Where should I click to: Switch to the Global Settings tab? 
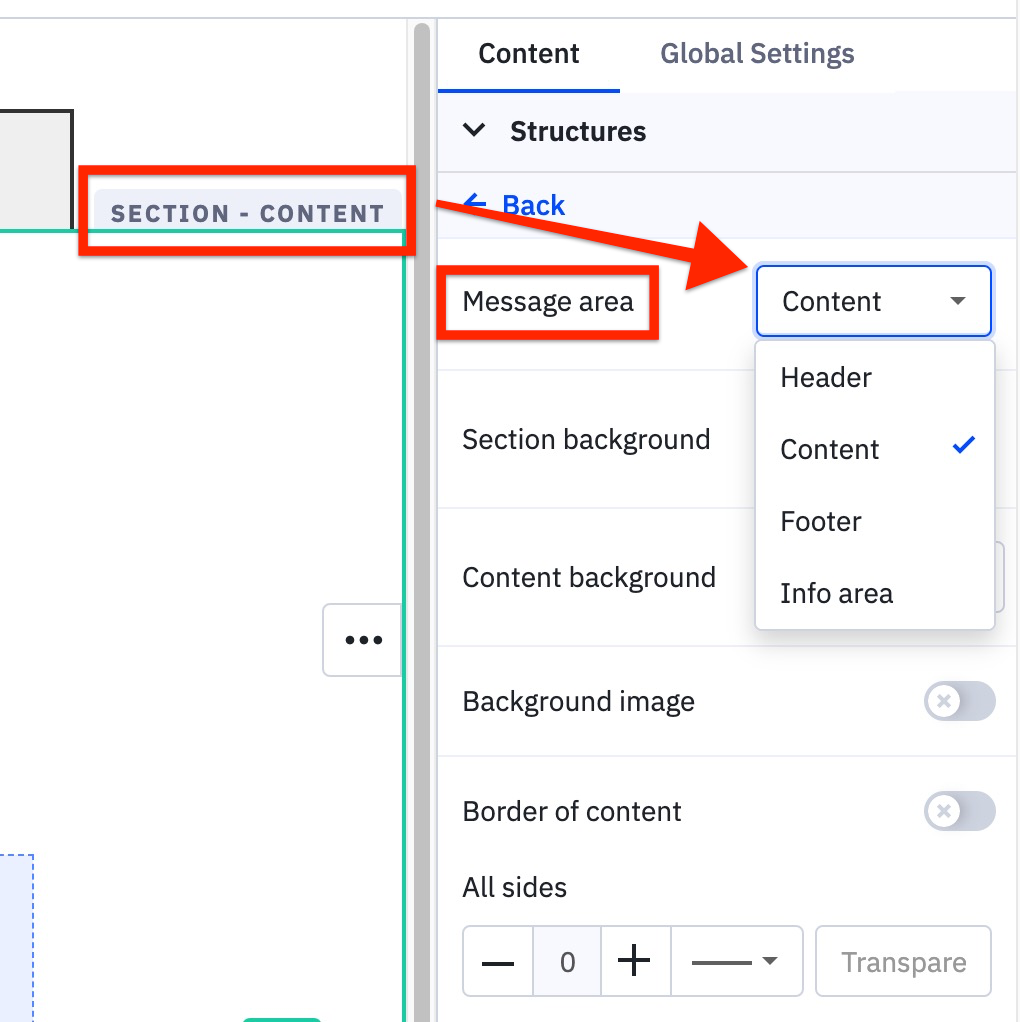(x=757, y=53)
